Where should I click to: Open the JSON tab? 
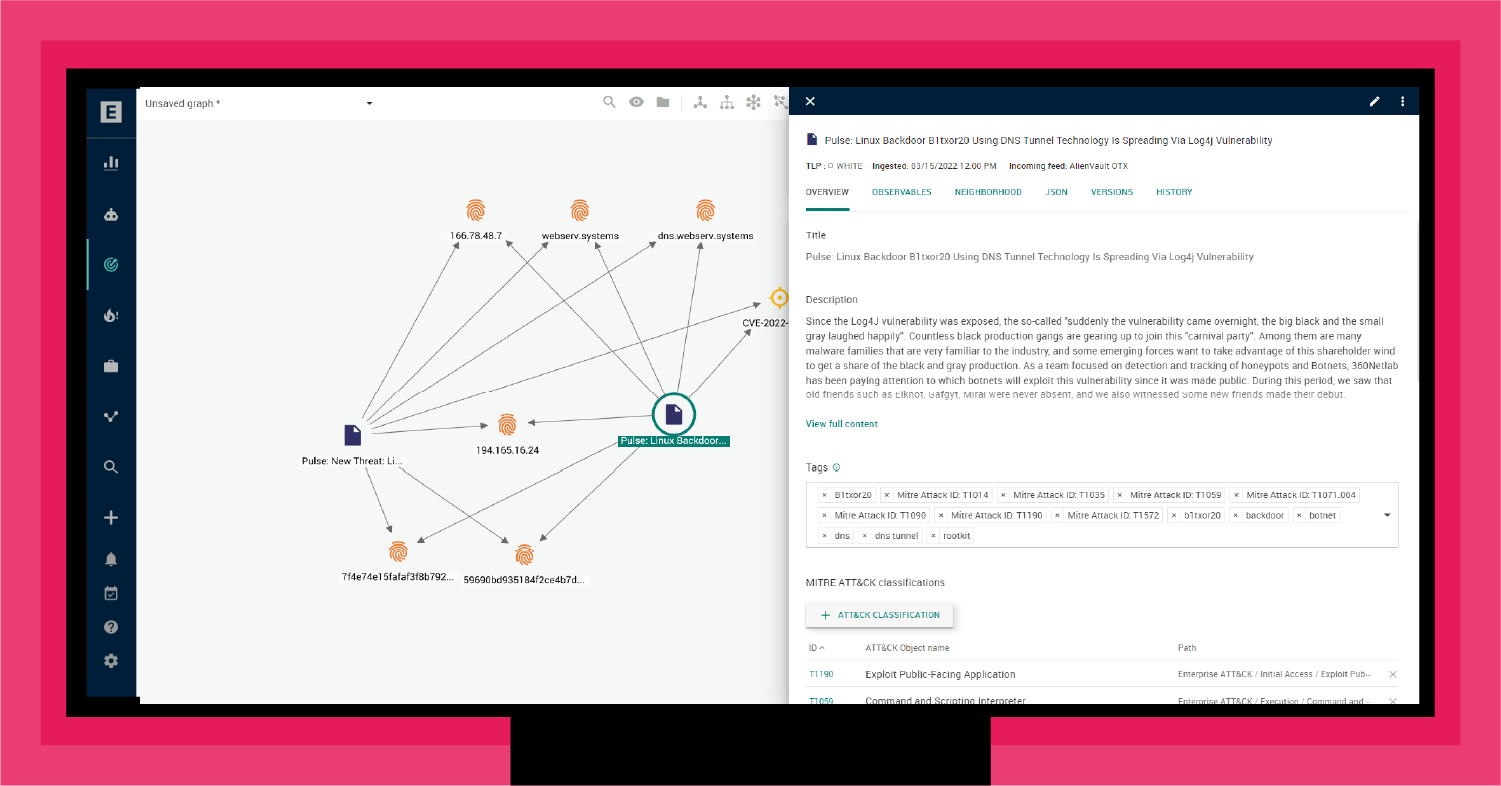[1056, 192]
